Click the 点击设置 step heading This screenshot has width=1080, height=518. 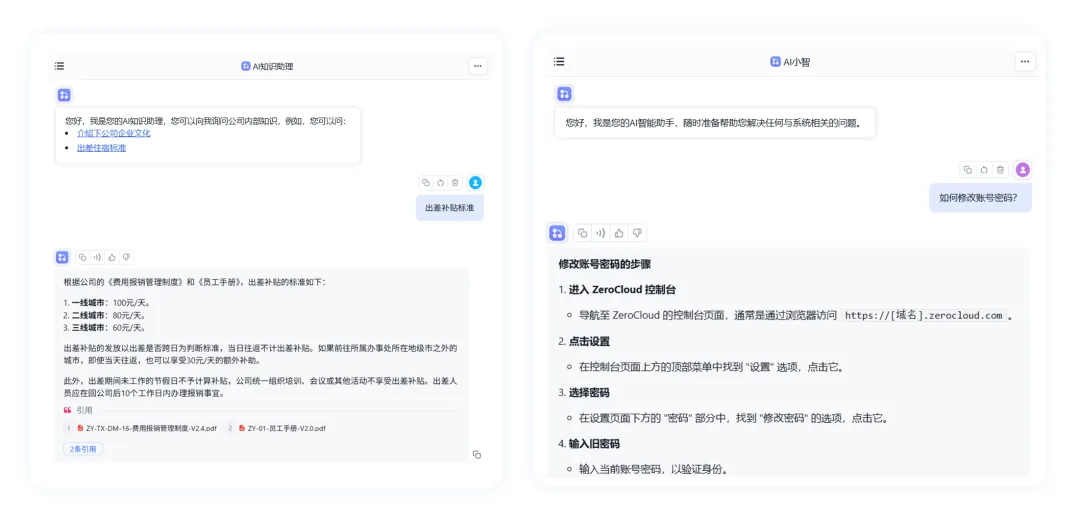pos(584,341)
